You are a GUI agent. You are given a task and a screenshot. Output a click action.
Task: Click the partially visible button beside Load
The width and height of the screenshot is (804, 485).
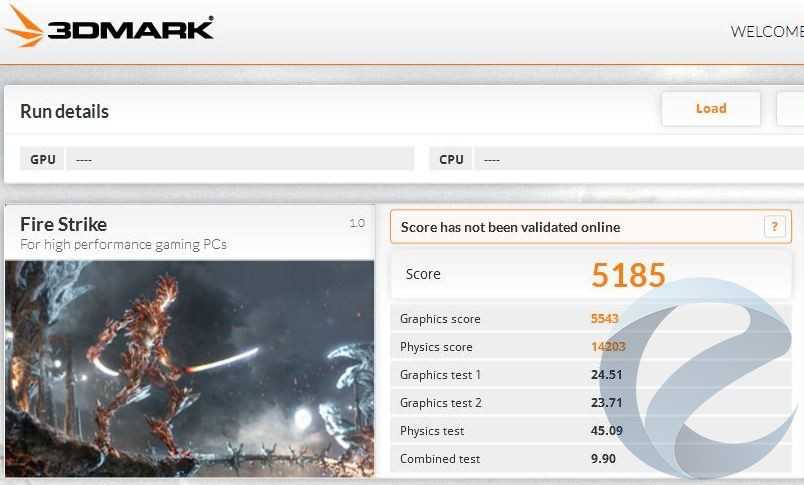point(791,109)
